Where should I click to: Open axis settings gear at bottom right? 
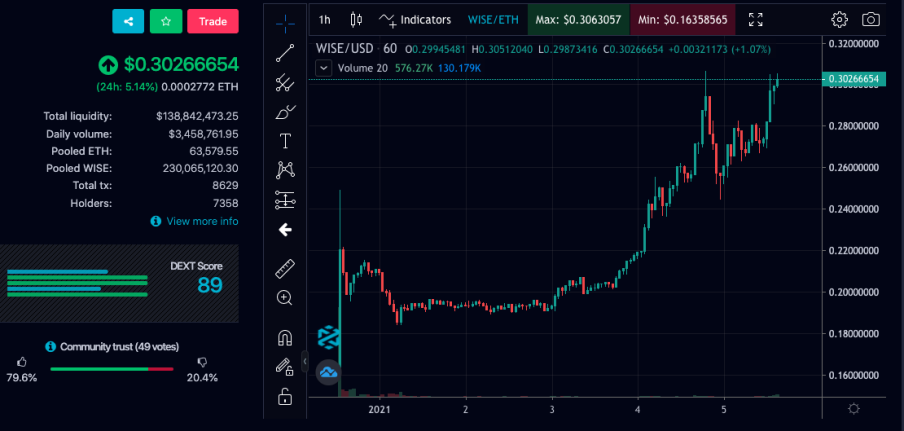point(854,409)
